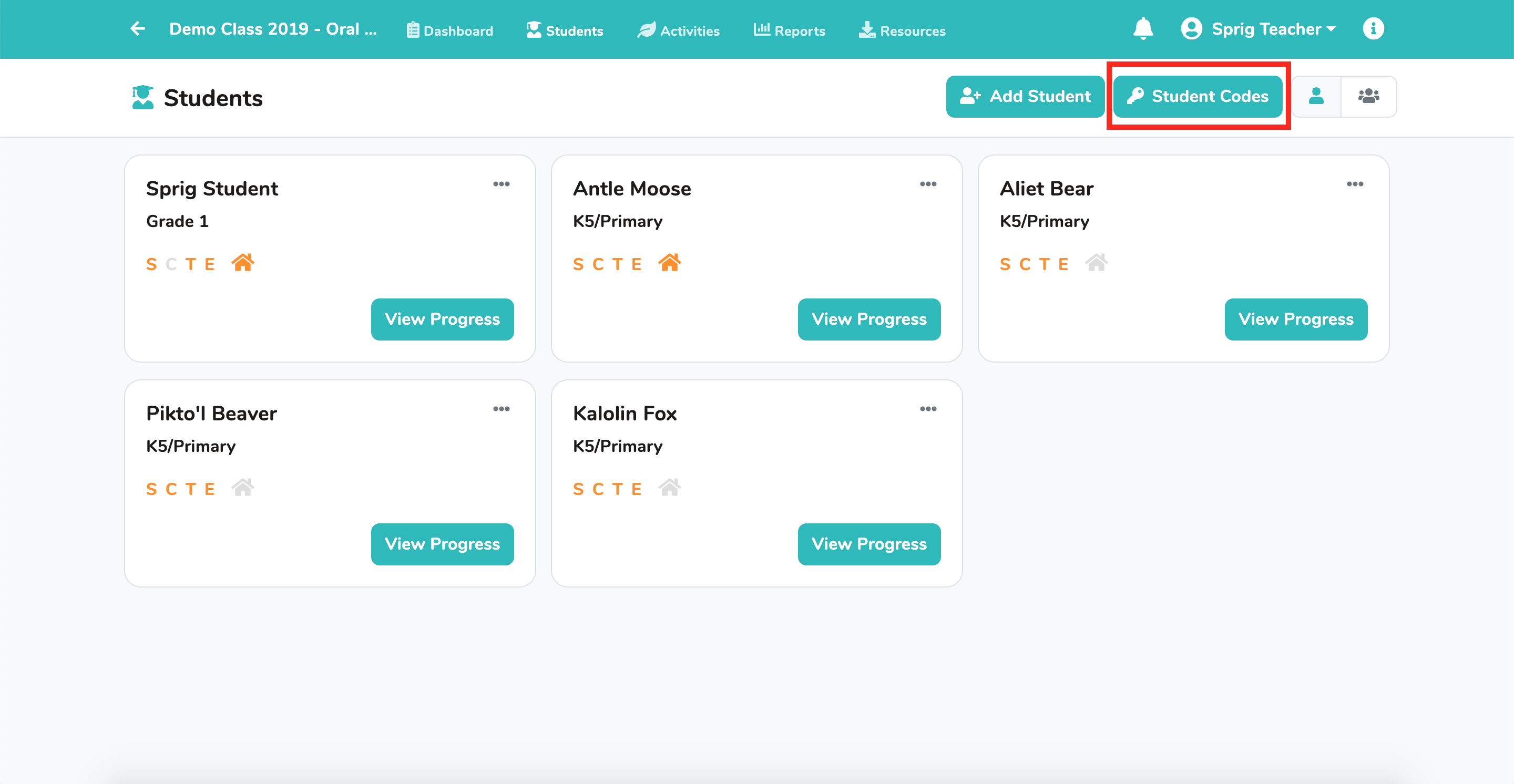
Task: Open options menu for Sprig Student
Action: 502,184
